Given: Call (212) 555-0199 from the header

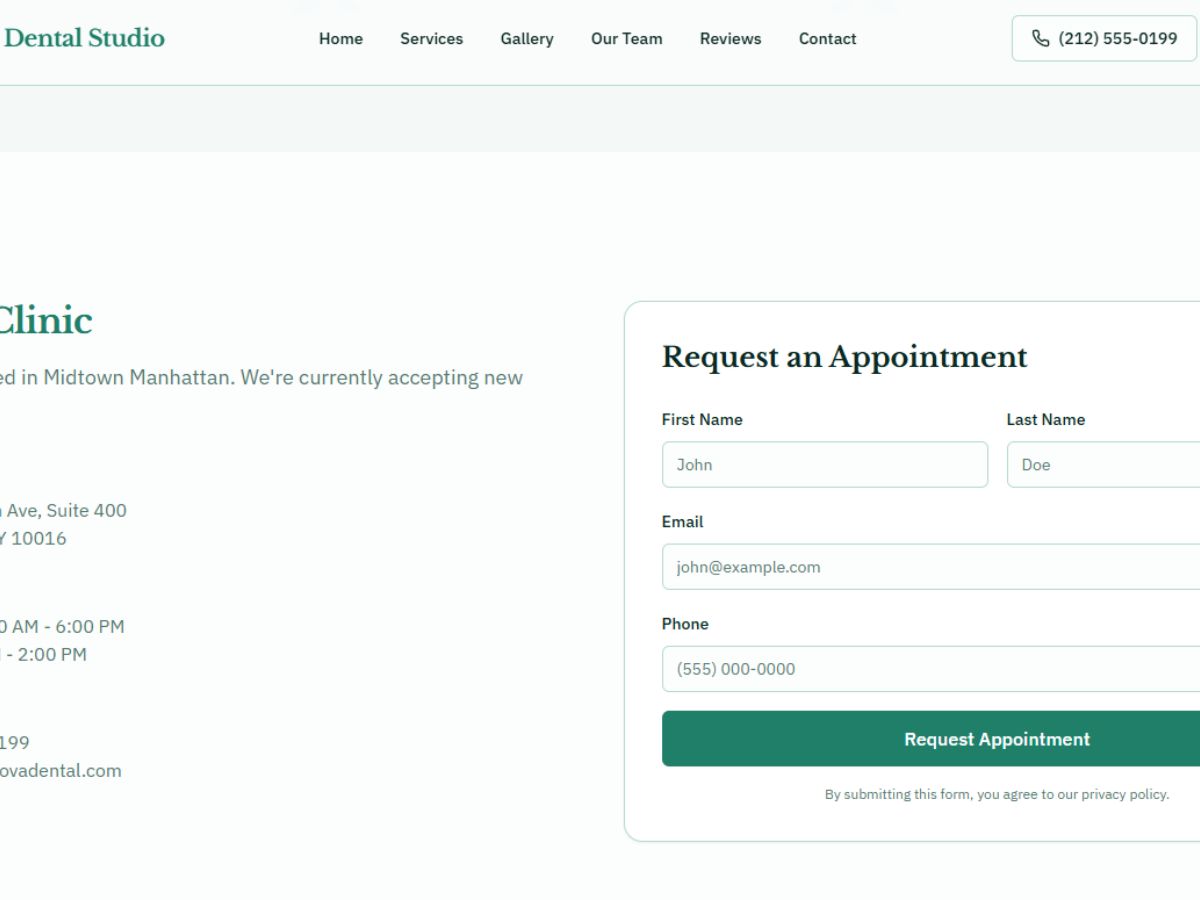Looking at the screenshot, I should click(x=1104, y=39).
